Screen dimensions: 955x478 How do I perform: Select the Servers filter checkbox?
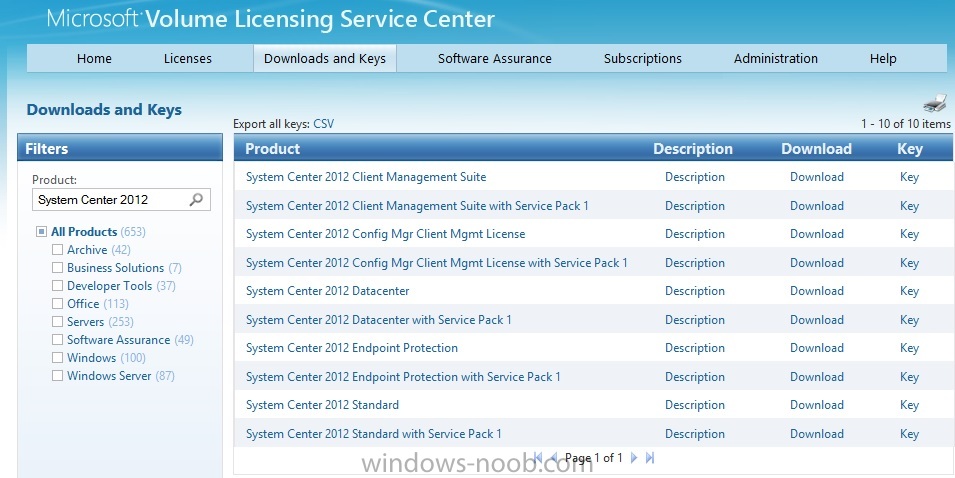coord(57,322)
